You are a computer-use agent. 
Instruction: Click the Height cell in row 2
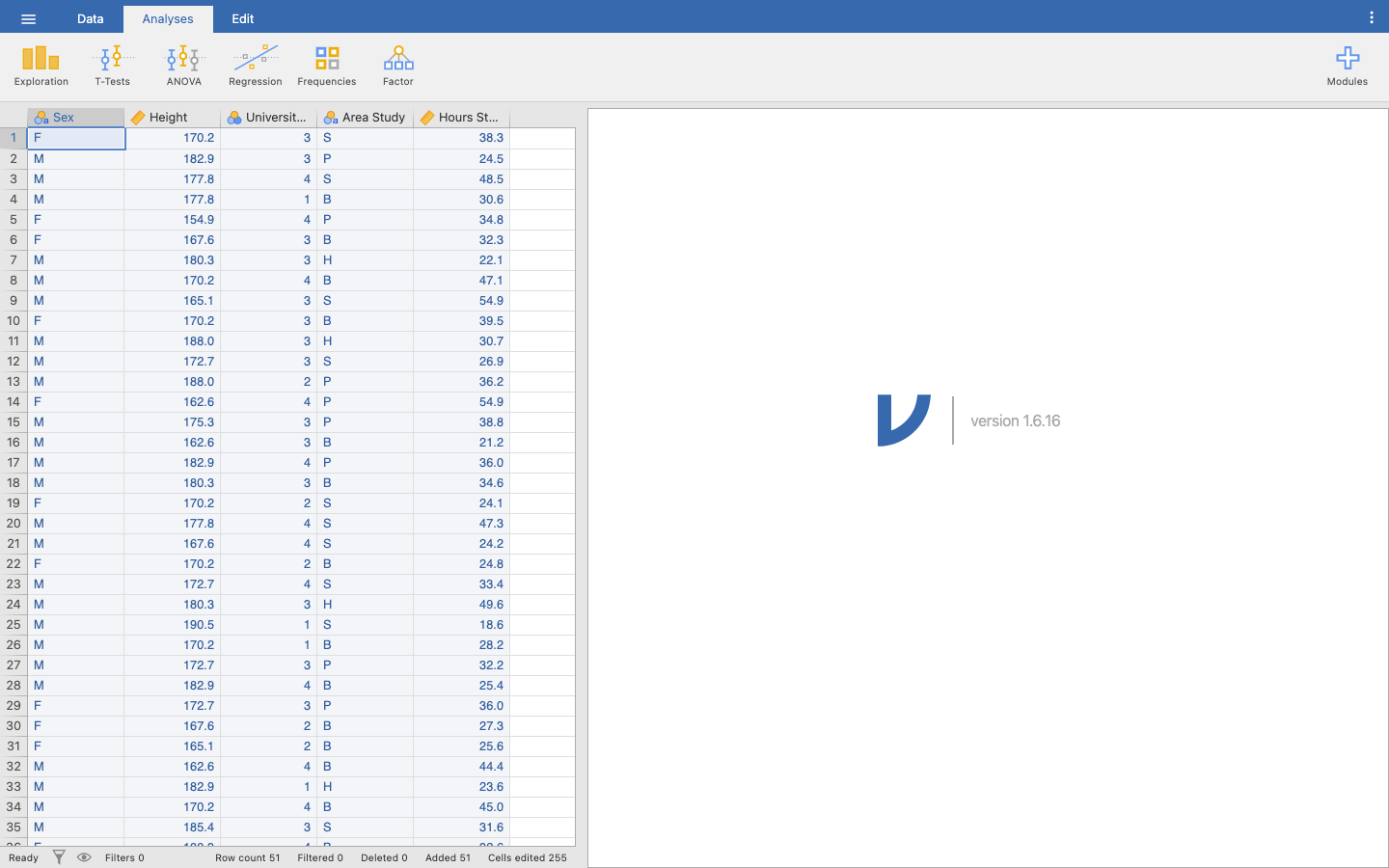pyautogui.click(x=173, y=159)
